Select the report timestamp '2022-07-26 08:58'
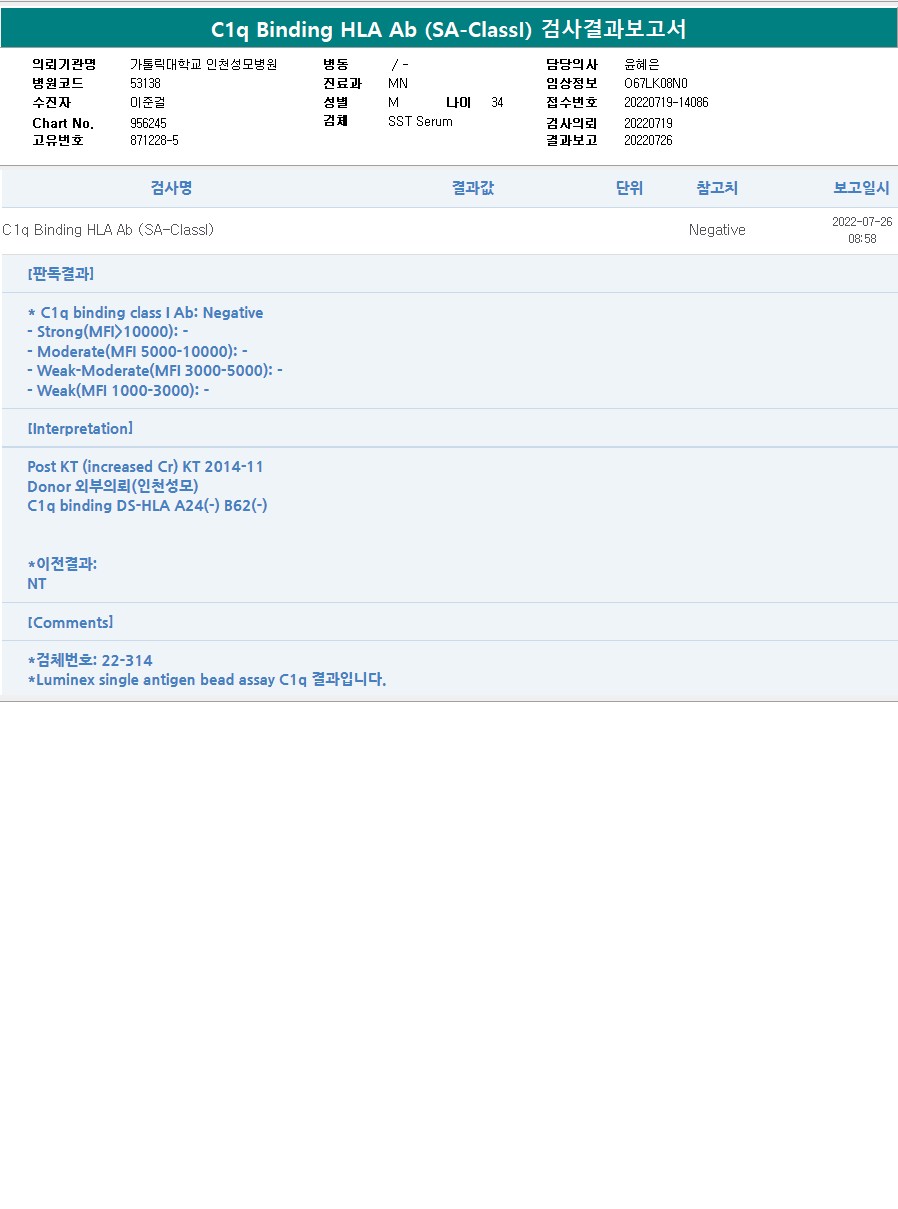This screenshot has width=898, height=1209. tap(862, 230)
